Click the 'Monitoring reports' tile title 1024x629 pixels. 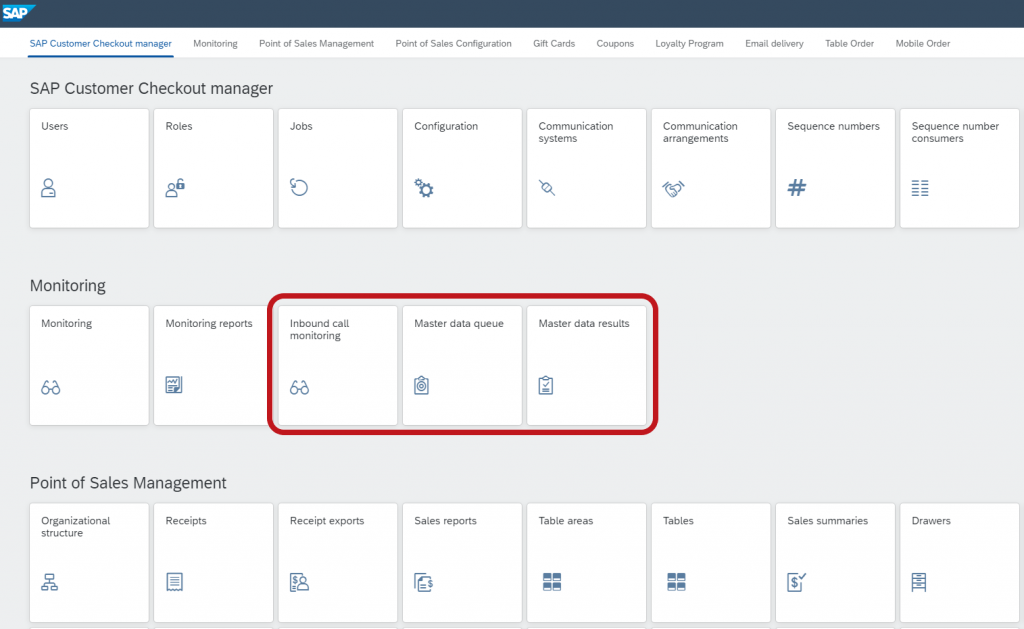[209, 323]
